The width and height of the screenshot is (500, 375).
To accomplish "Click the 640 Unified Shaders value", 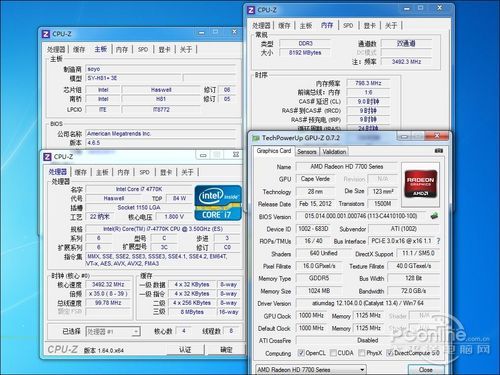I will pos(323,253).
